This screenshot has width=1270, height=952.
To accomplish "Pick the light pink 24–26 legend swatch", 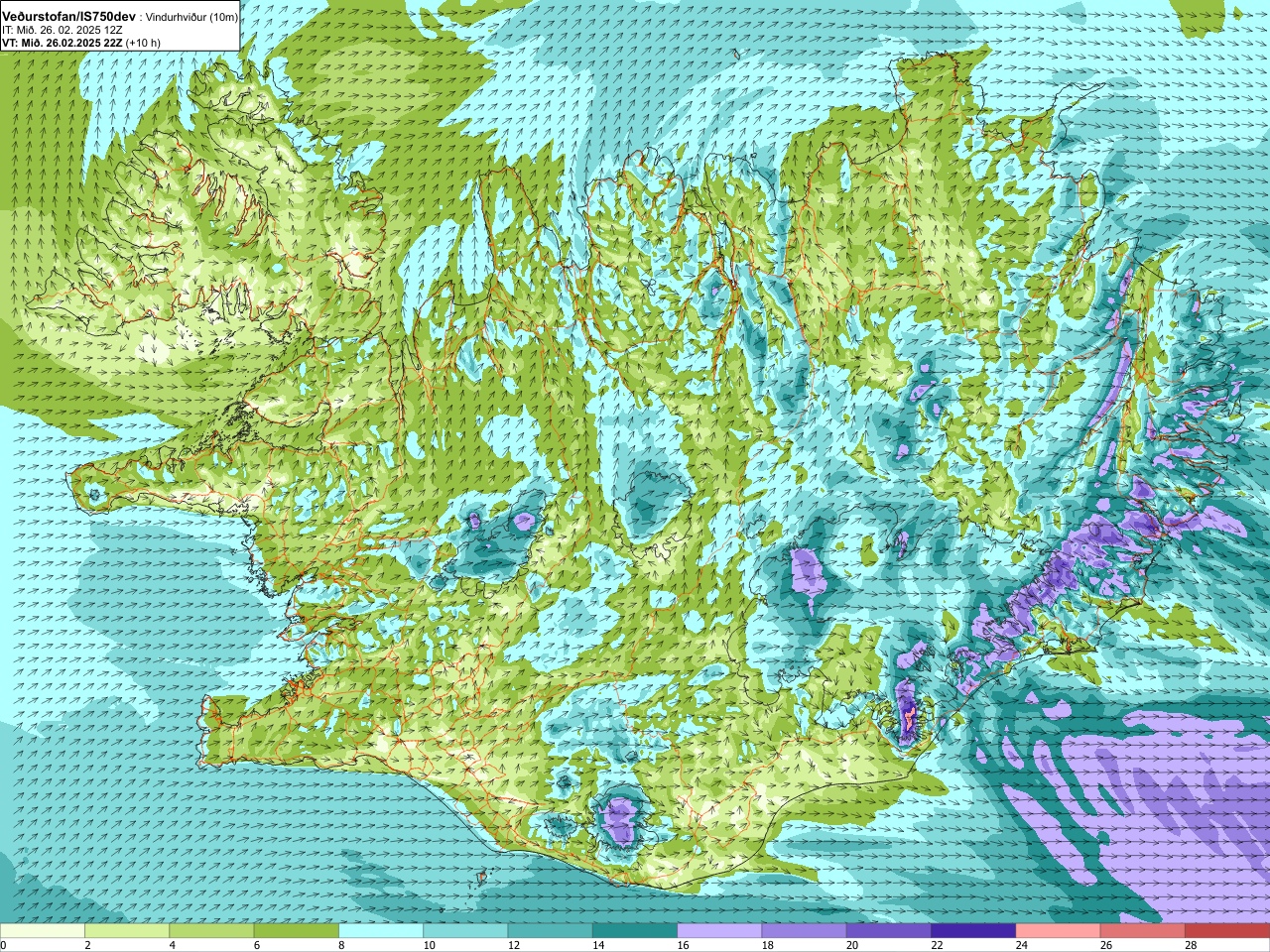I will click(1058, 931).
